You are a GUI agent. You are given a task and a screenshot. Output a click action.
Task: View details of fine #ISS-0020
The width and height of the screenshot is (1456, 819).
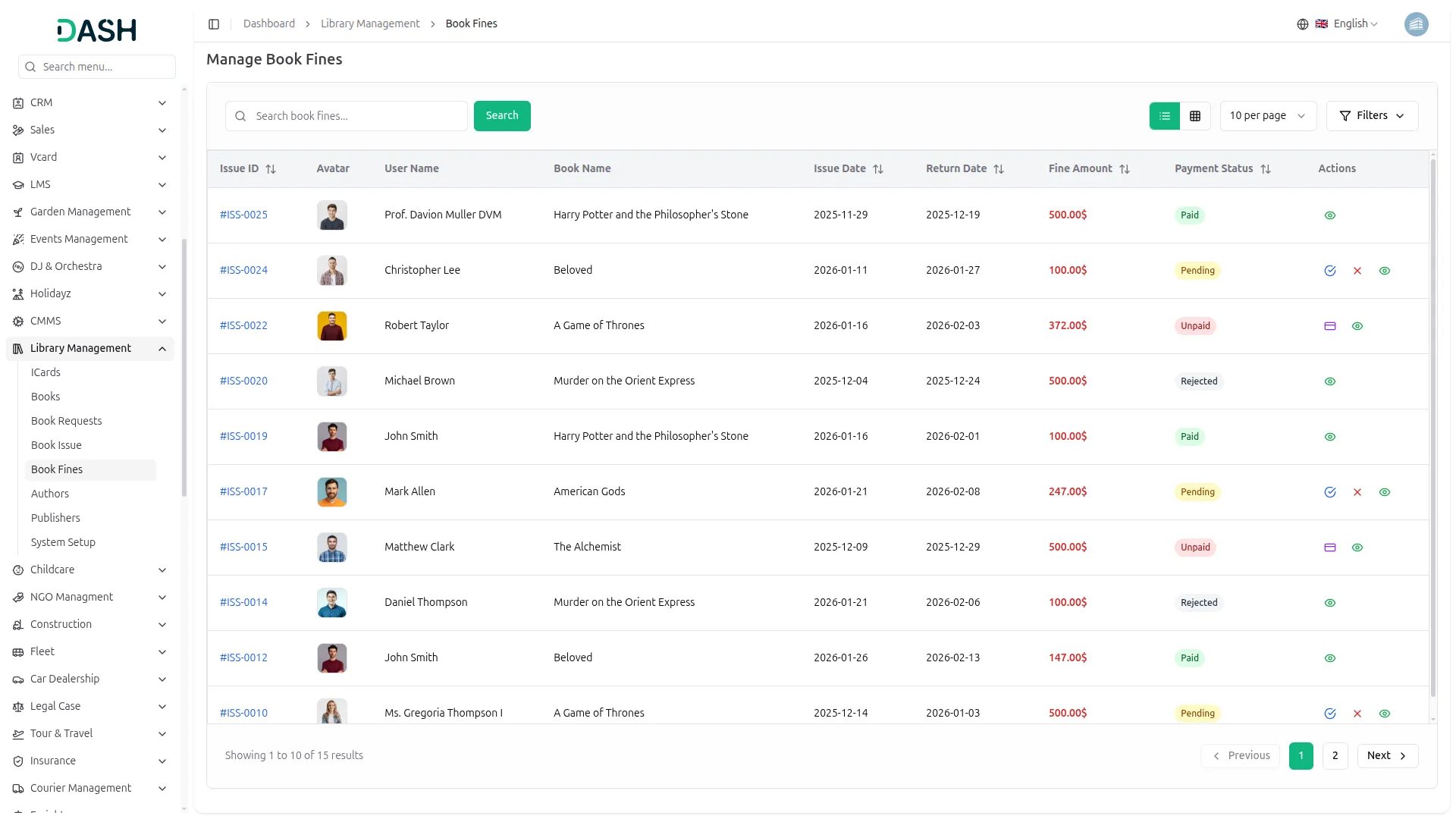coord(1330,381)
